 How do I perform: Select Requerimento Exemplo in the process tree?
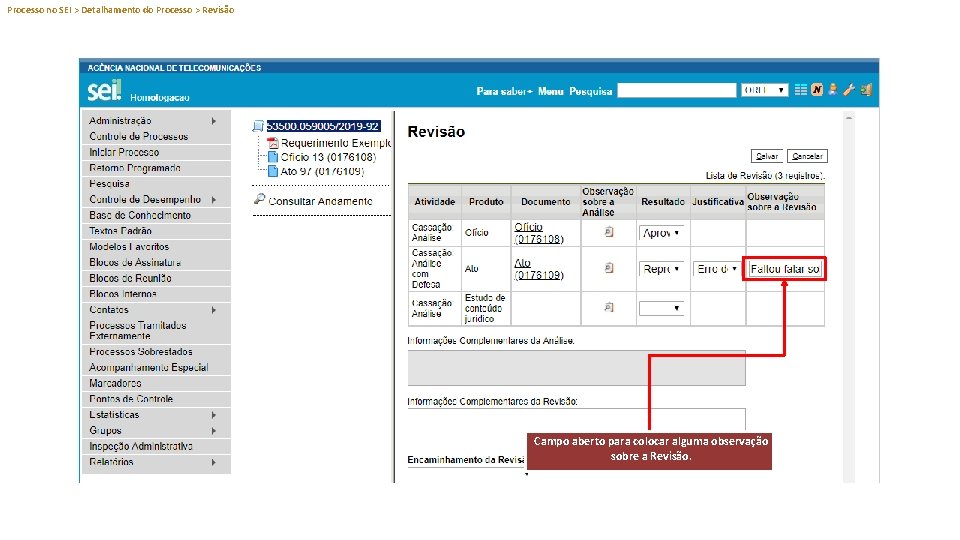(x=336, y=143)
